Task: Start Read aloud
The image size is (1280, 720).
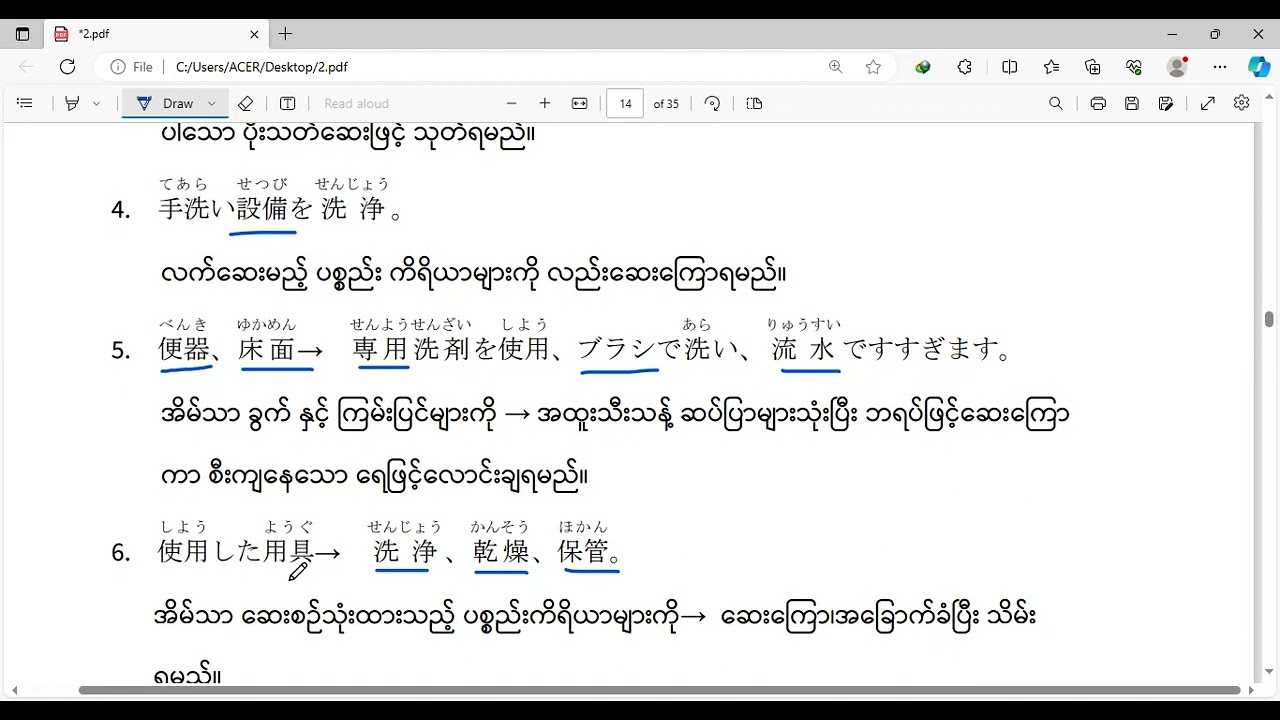Action: point(356,103)
